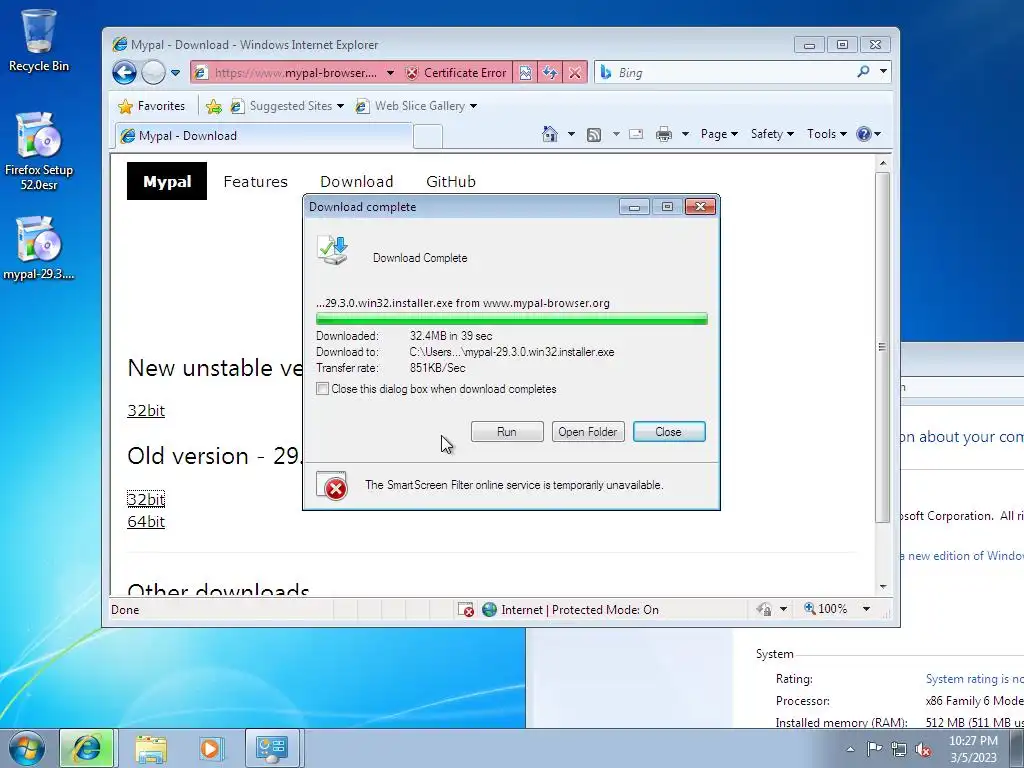This screenshot has height=768, width=1024.
Task: Toggle the Compatibility View icon
Action: coord(525,72)
